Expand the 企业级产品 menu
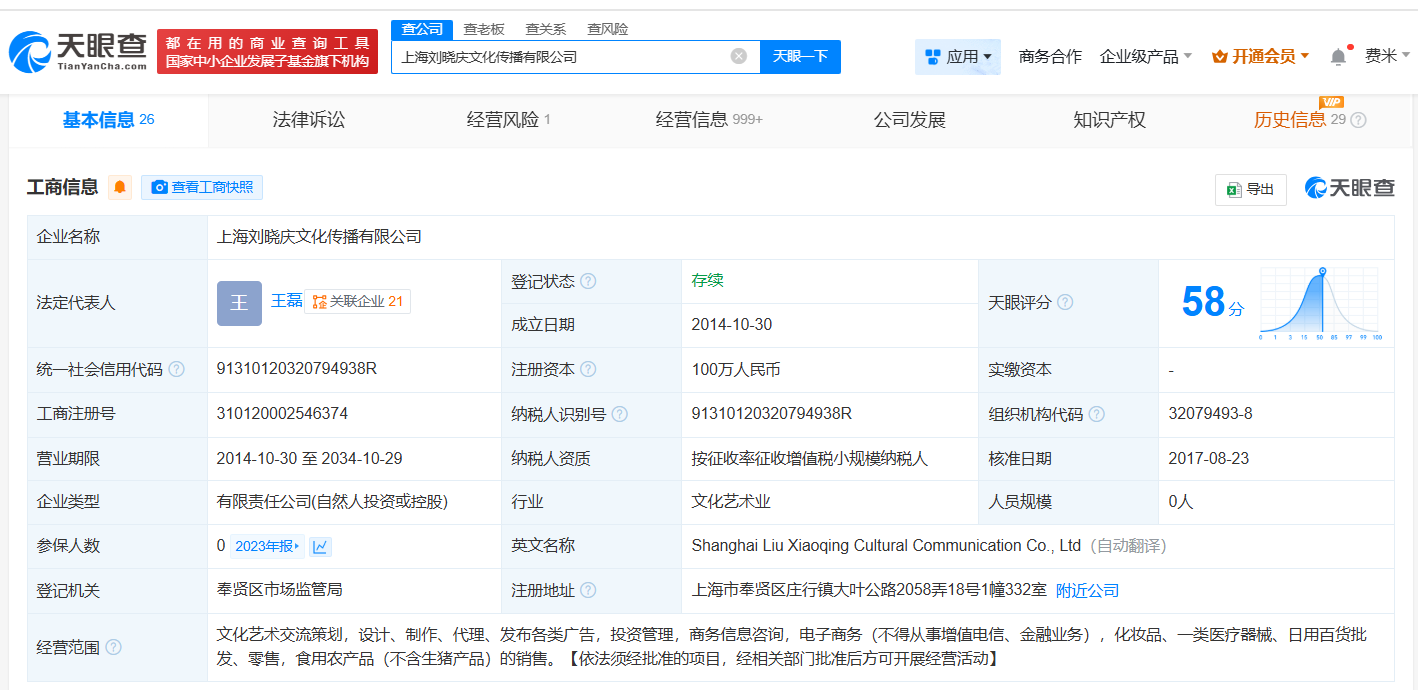Screen dimensions: 1418x690 click(1146, 57)
